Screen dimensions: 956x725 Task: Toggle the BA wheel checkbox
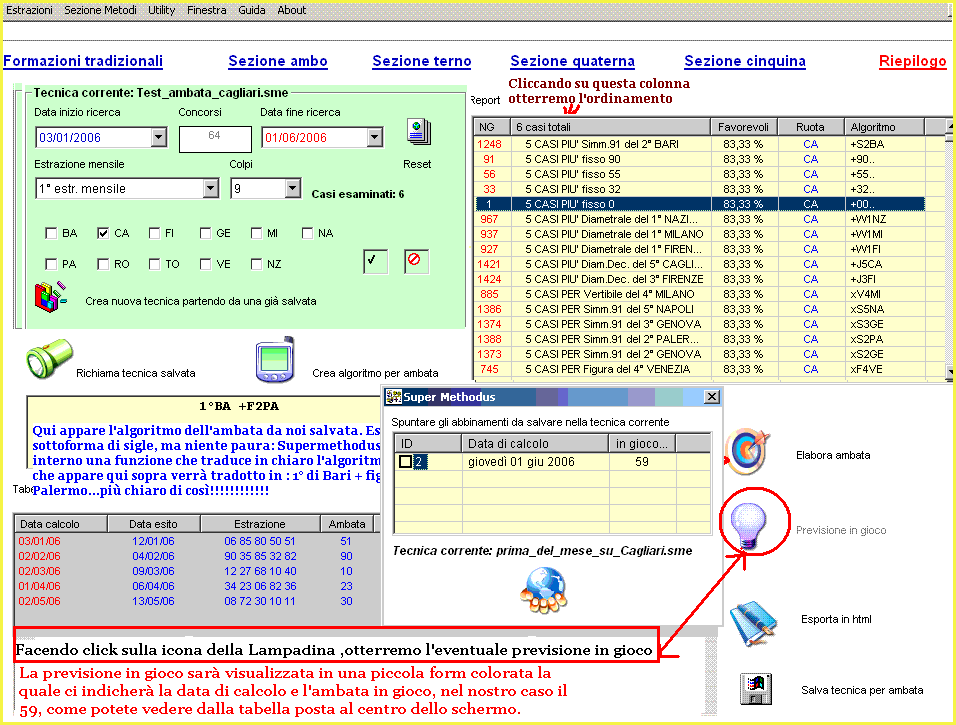click(x=51, y=233)
